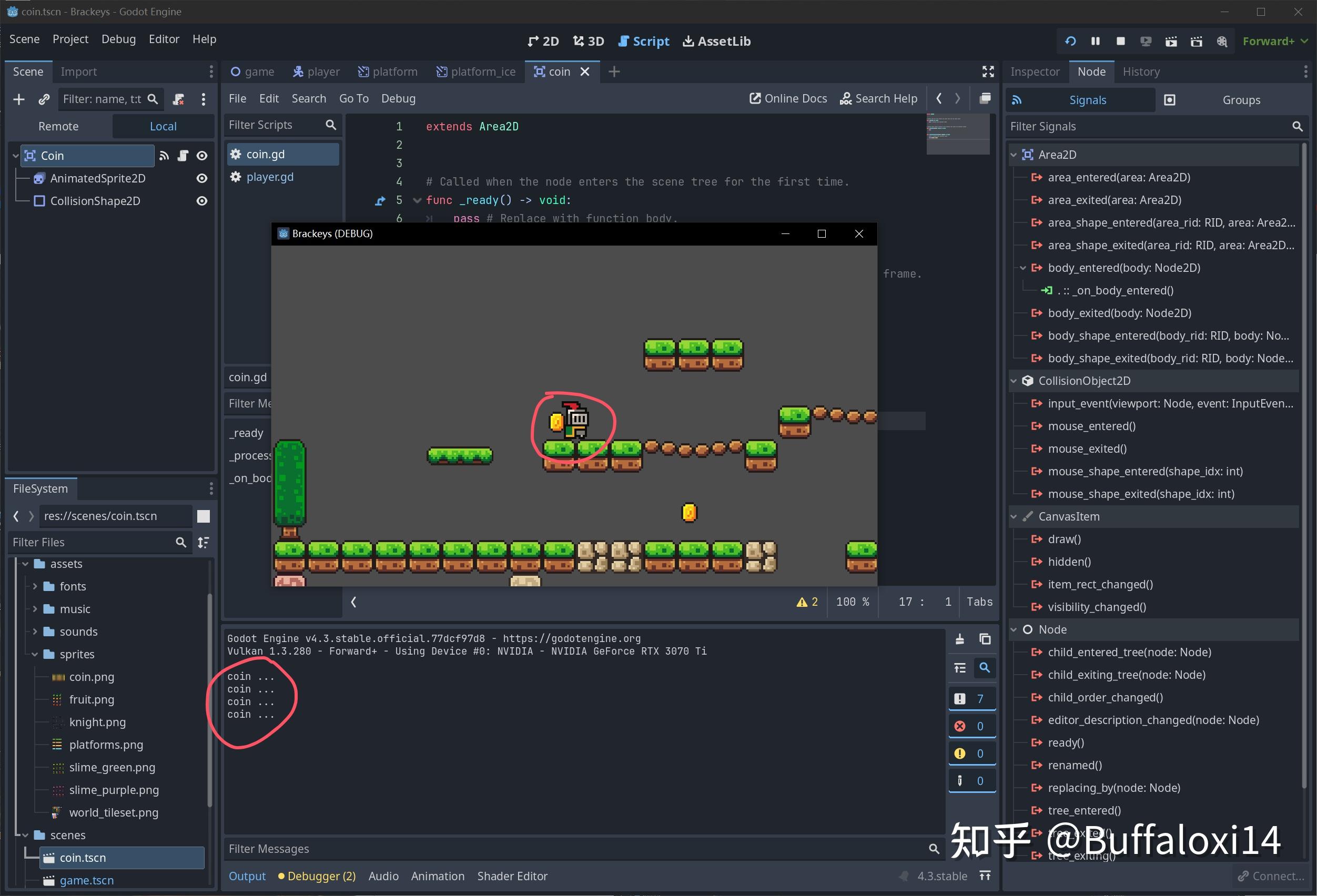Switch scene tree to Remote view

[x=58, y=126]
